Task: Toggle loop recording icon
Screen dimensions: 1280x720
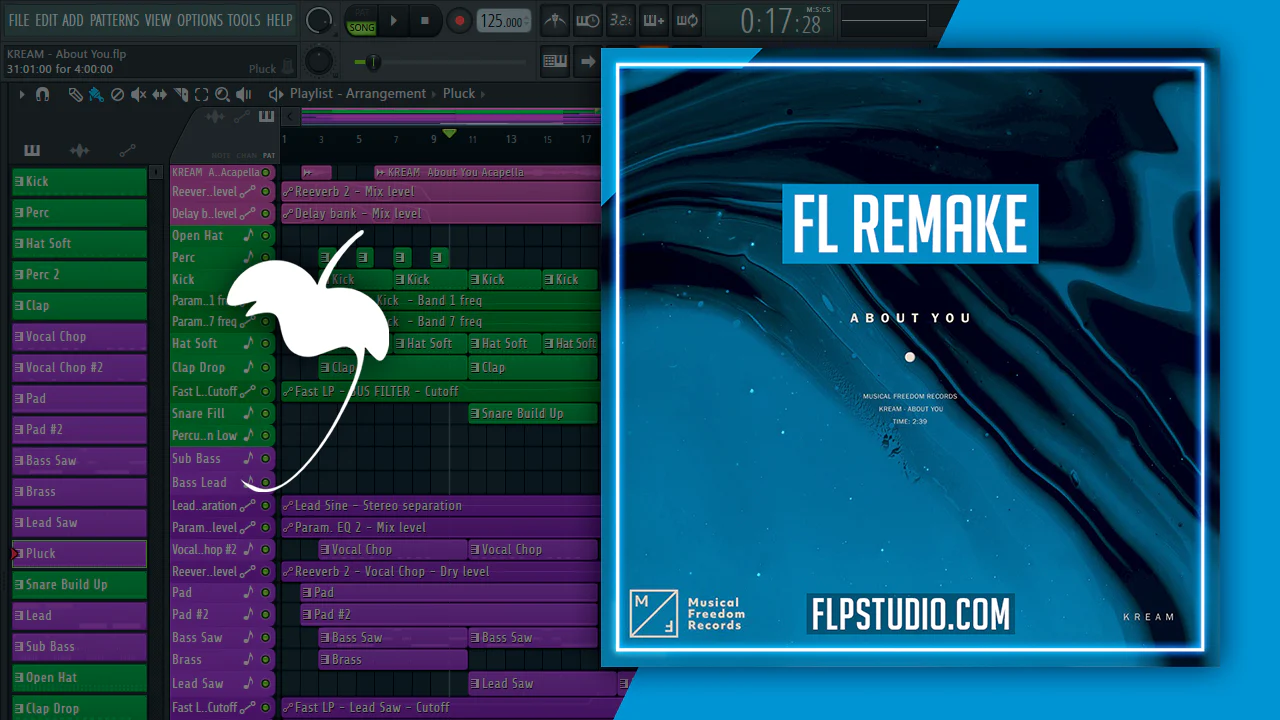Action: (x=687, y=20)
